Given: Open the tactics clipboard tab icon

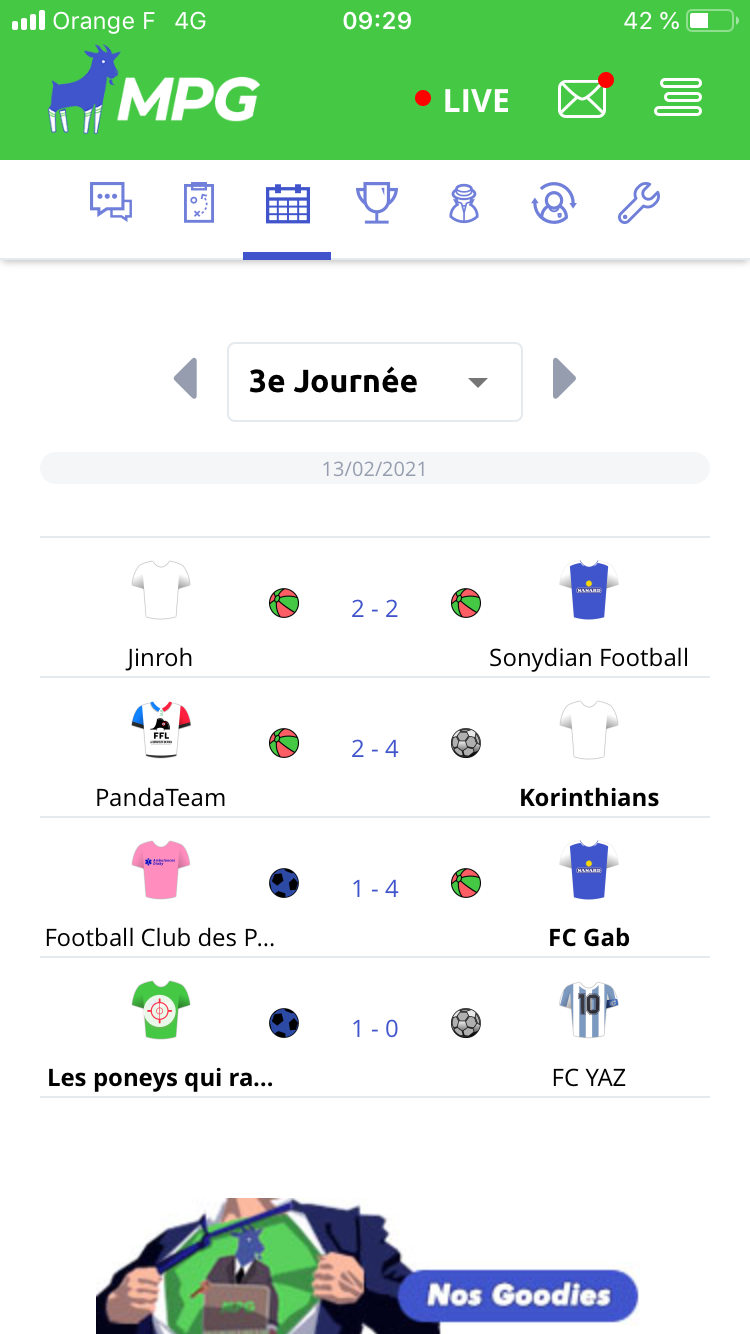Looking at the screenshot, I should point(199,202).
